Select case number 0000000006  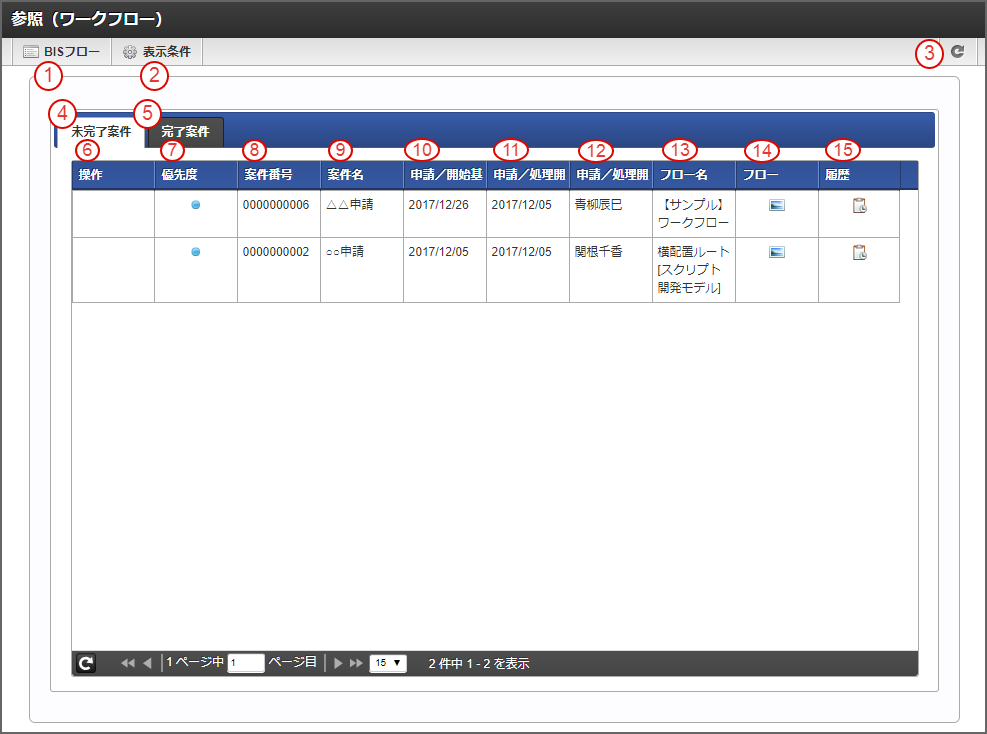(276, 205)
